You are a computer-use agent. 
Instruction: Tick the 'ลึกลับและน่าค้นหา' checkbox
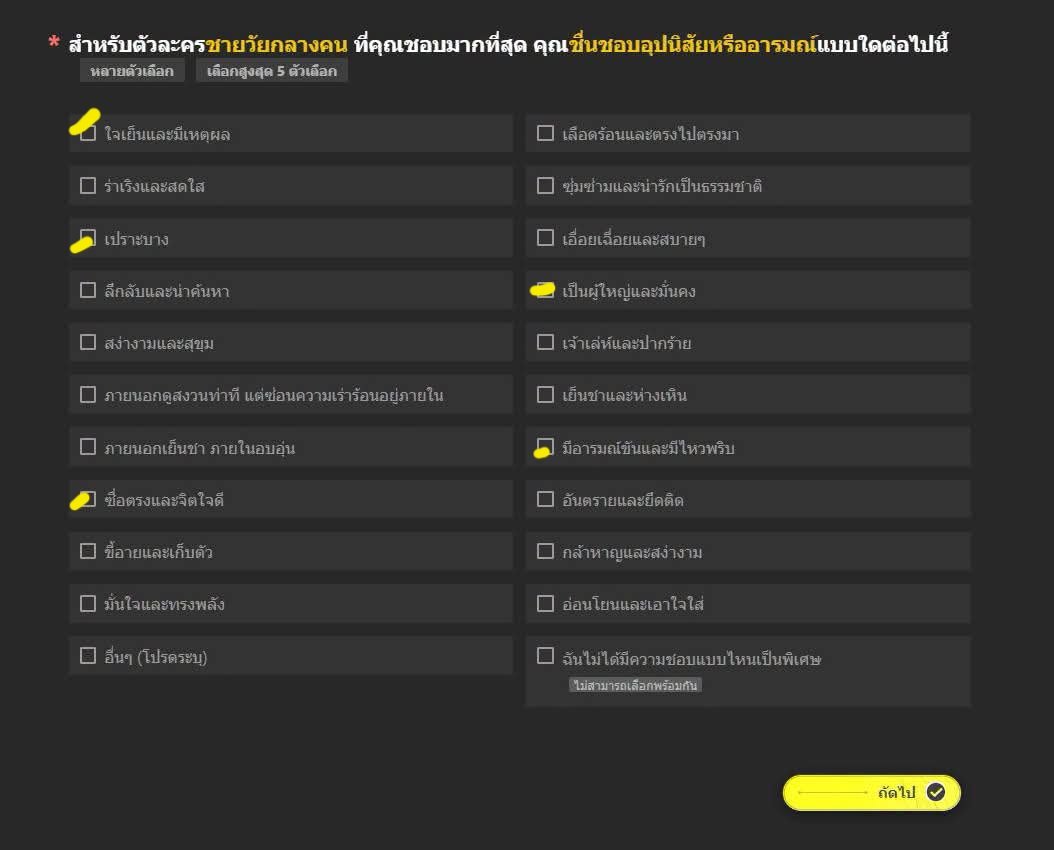pos(88,290)
